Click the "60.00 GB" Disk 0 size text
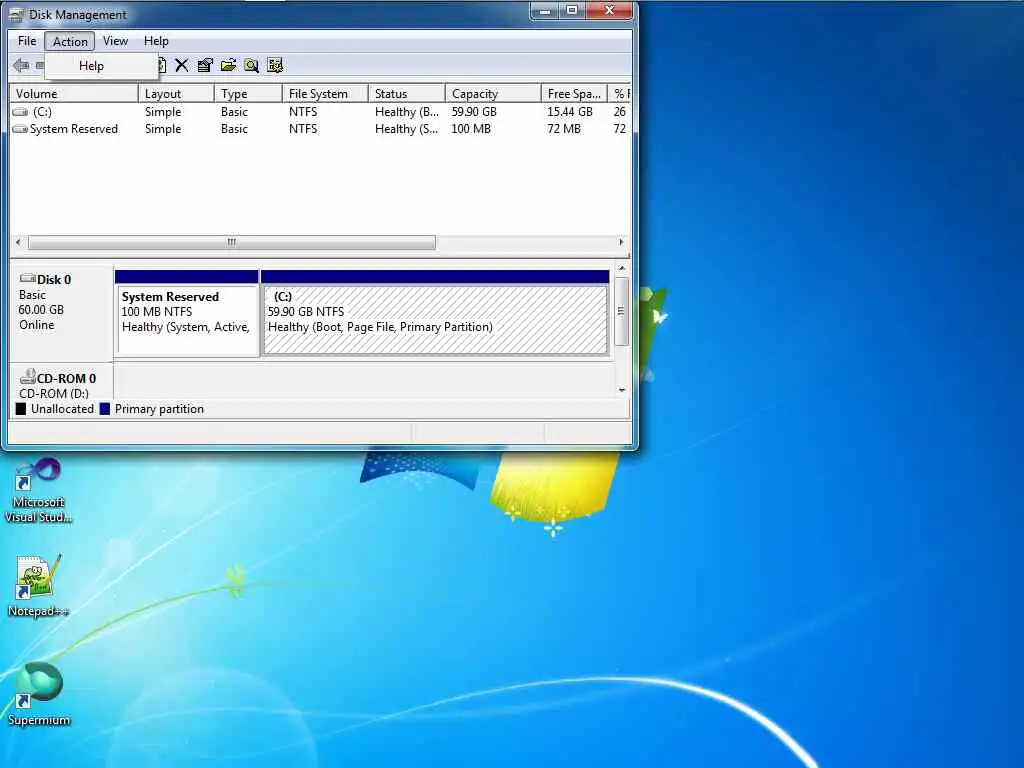Image resolution: width=1024 pixels, height=768 pixels. point(41,310)
